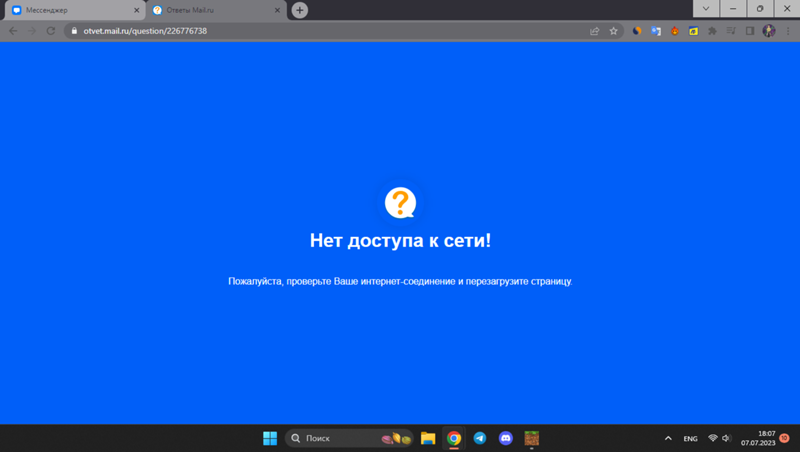Launch Discord from the taskbar

coord(506,438)
